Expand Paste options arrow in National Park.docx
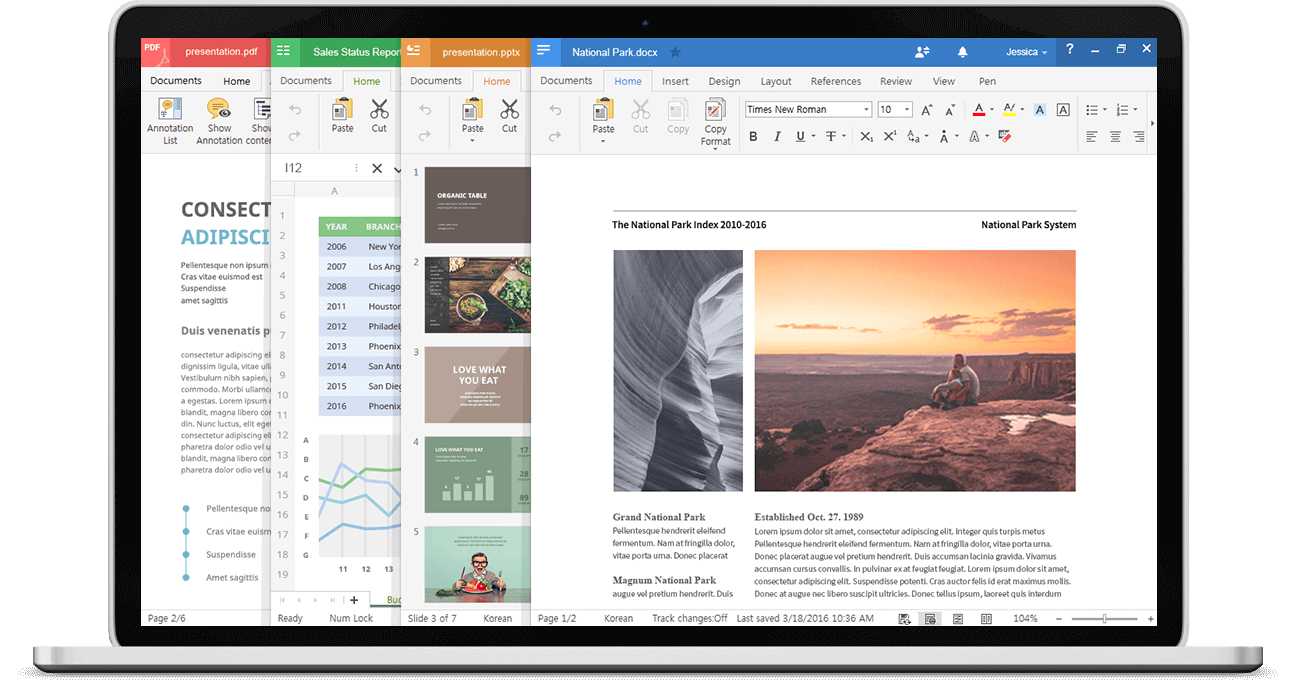The width and height of the screenshot is (1295, 680). (x=603, y=142)
